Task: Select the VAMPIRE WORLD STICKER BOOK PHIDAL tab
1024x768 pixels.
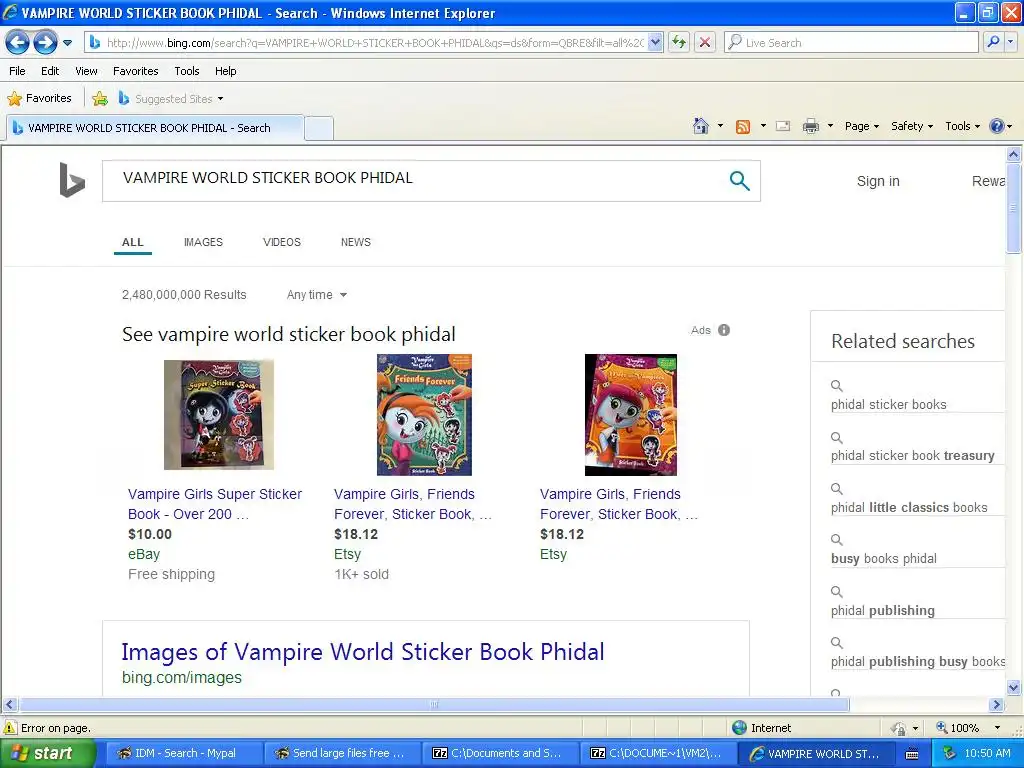Action: (155, 128)
